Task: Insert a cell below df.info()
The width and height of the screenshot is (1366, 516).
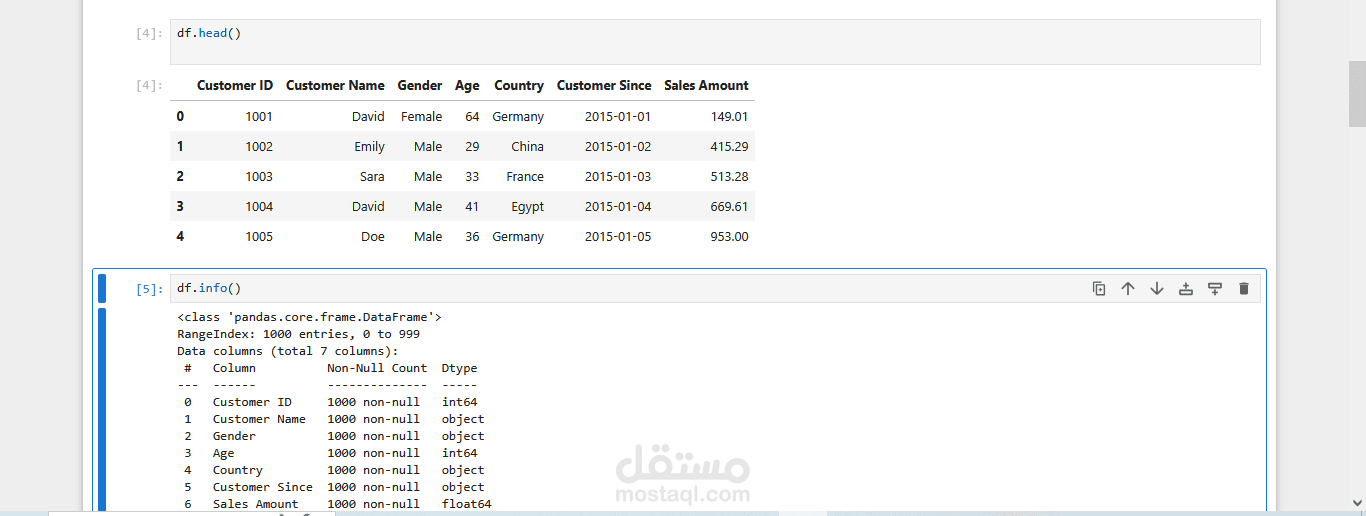Action: click(x=1215, y=289)
